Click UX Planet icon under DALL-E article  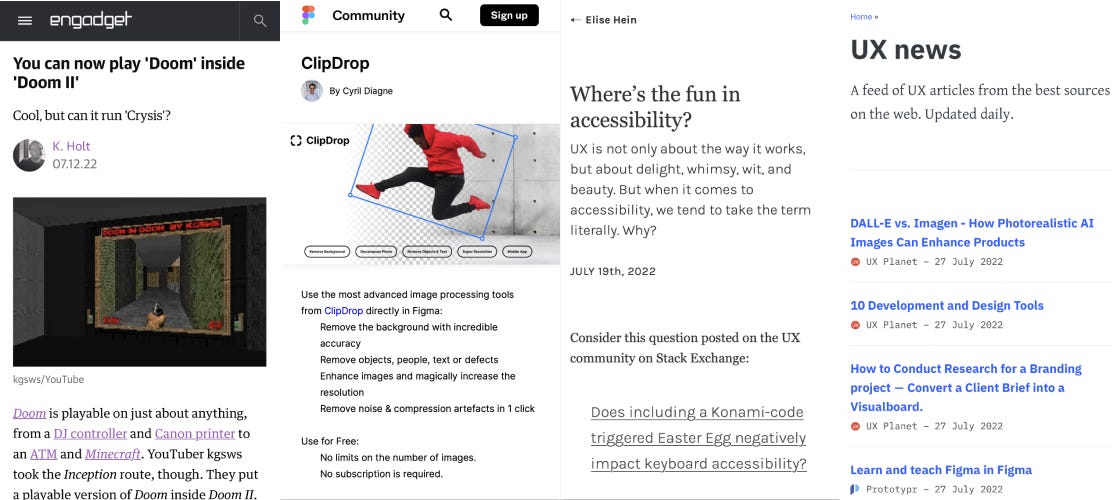point(855,261)
